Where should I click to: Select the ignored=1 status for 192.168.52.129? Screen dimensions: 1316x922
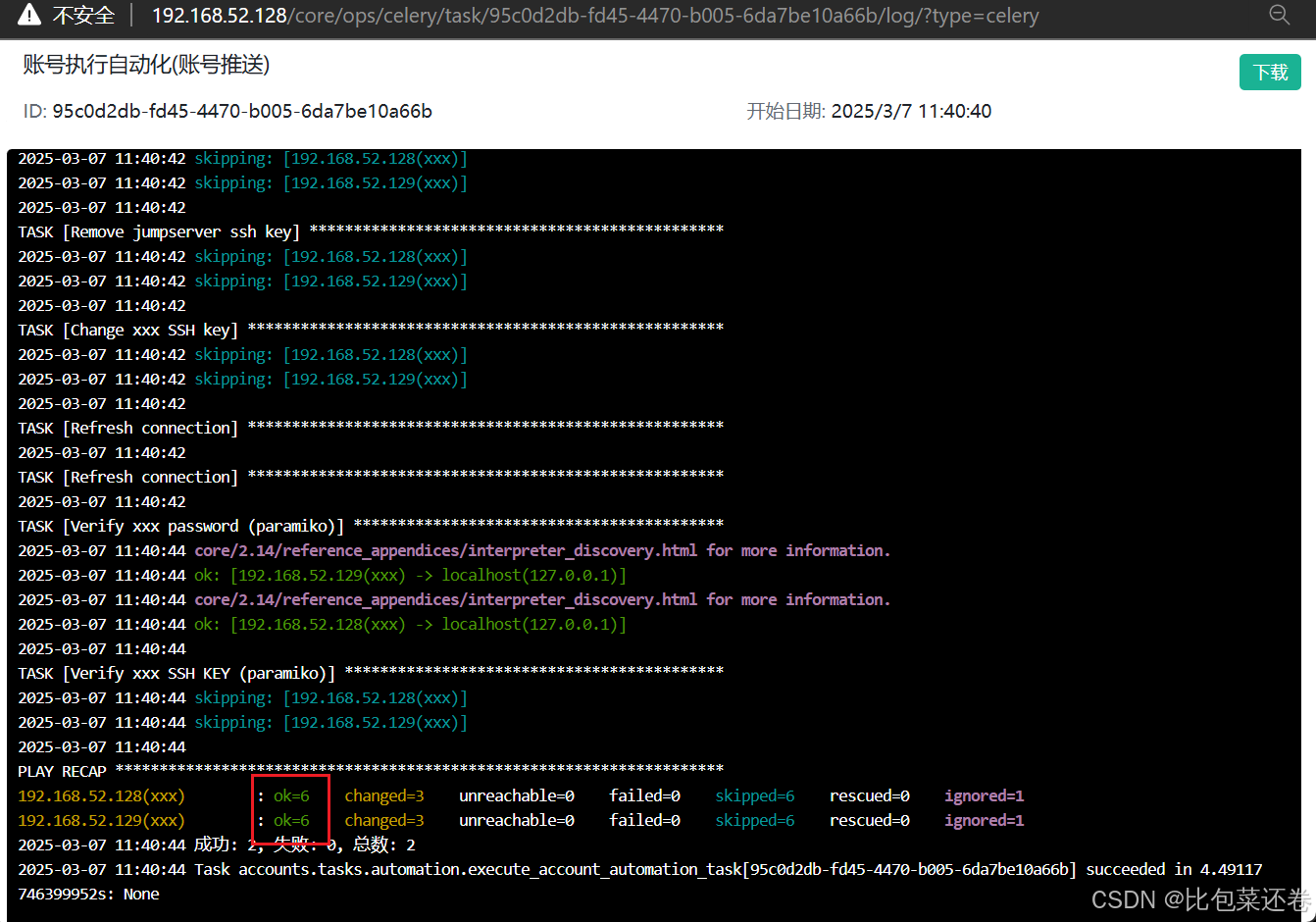click(984, 820)
